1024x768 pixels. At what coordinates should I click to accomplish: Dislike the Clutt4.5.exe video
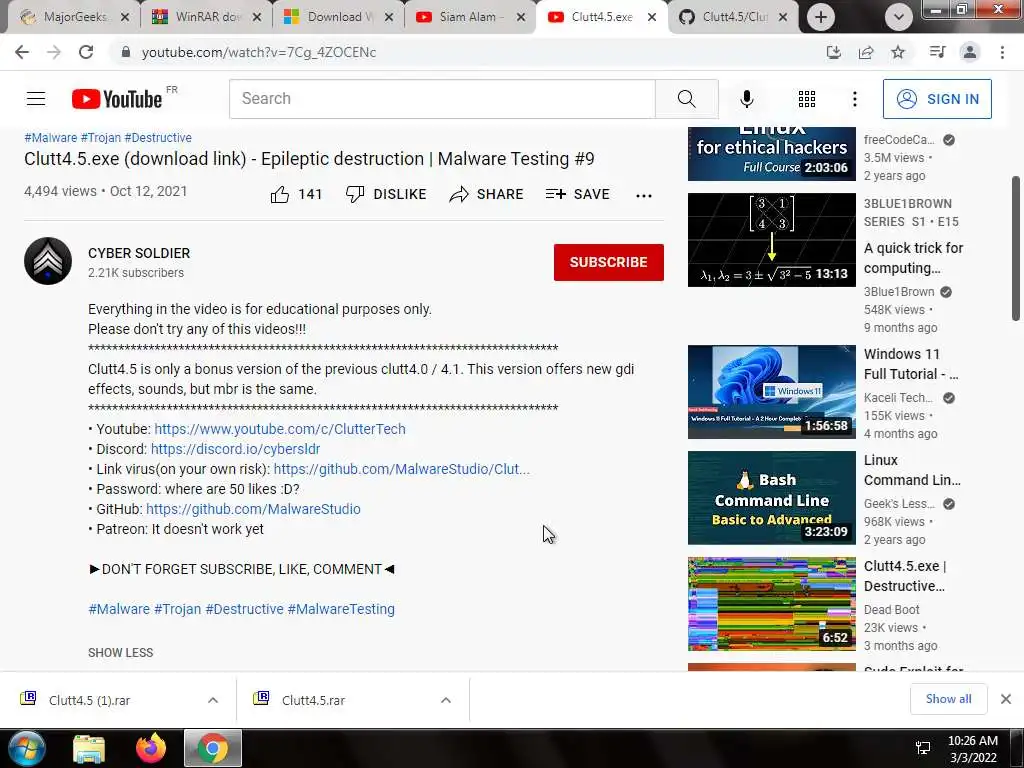(385, 194)
